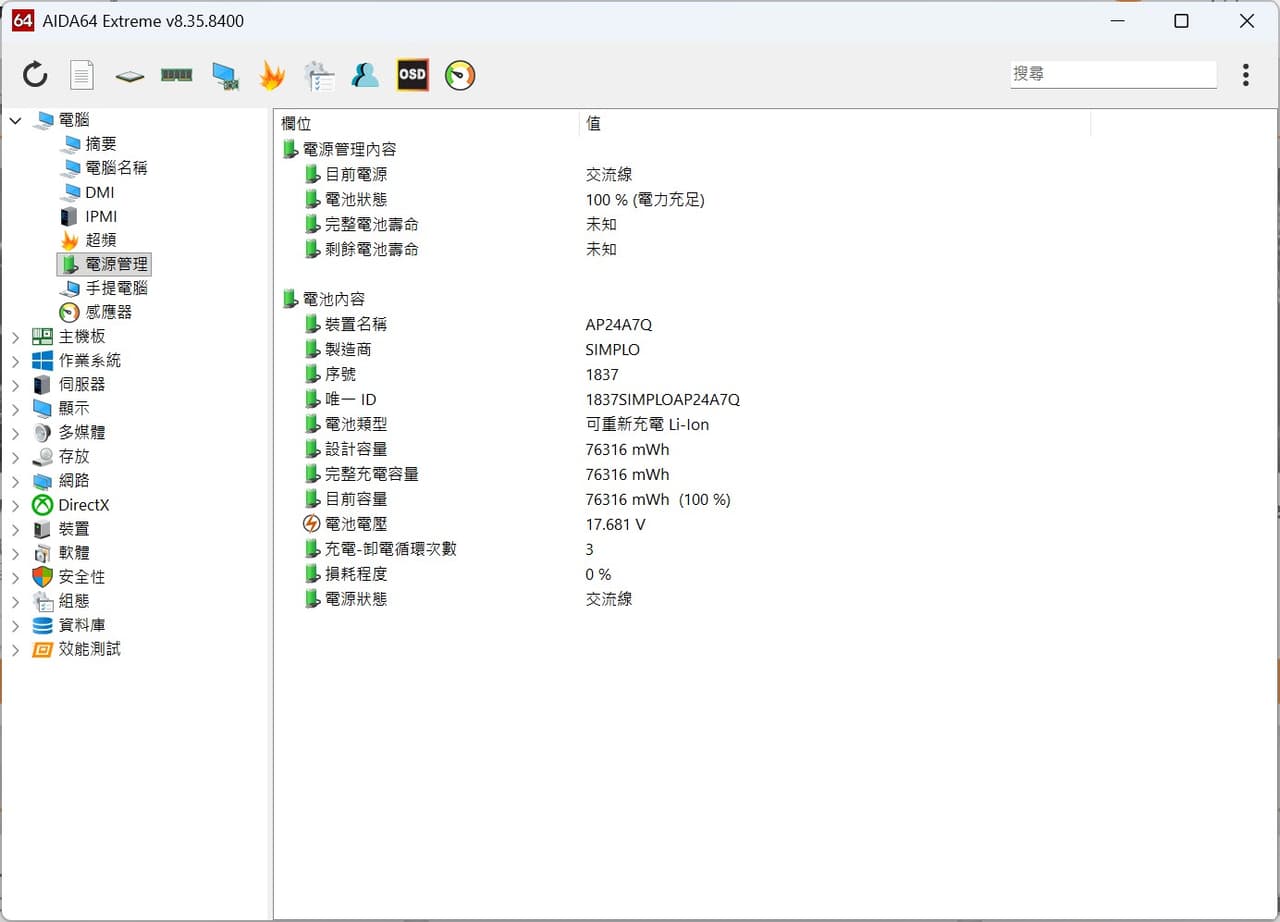This screenshot has height=922, width=1280.
Task: Click the value 1837SIMPLOAP24A7Q
Action: pos(663,399)
